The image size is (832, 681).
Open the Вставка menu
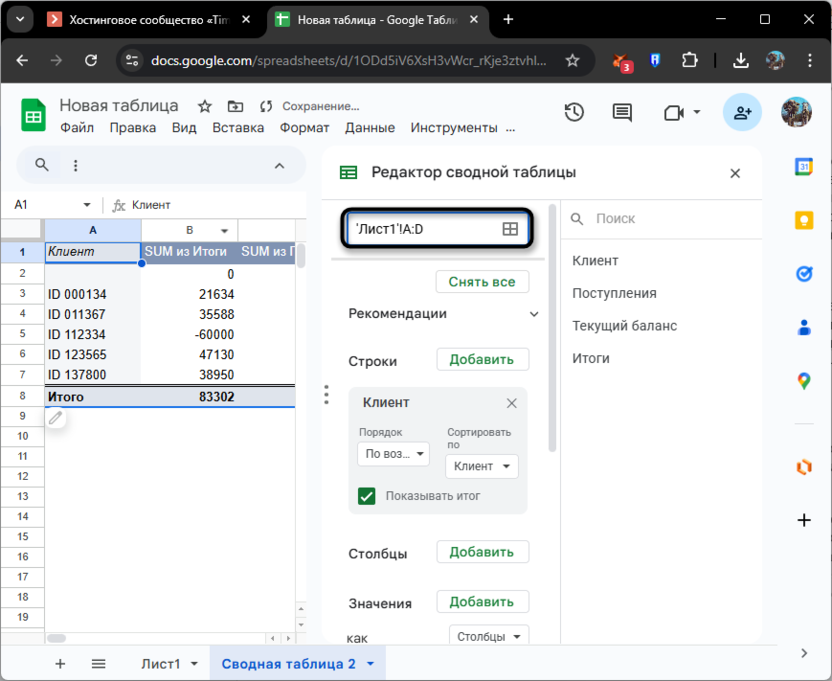pyautogui.click(x=238, y=128)
